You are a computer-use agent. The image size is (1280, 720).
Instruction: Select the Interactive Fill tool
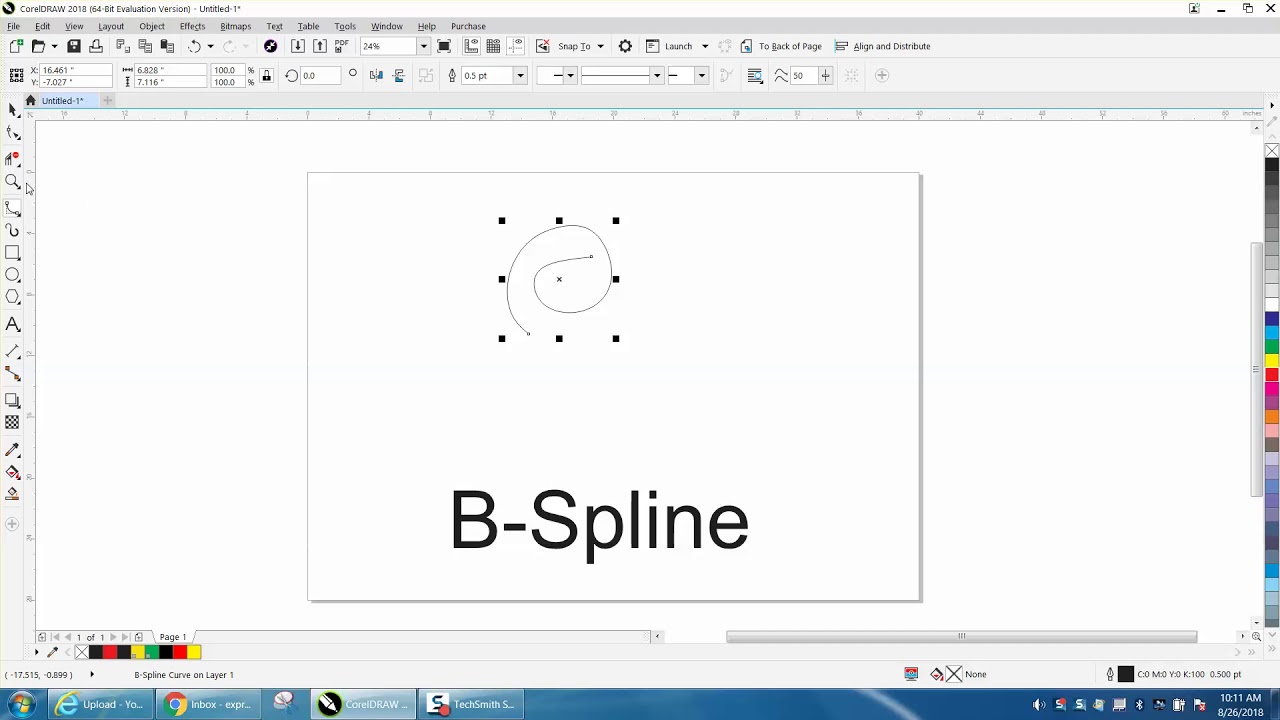click(13, 472)
